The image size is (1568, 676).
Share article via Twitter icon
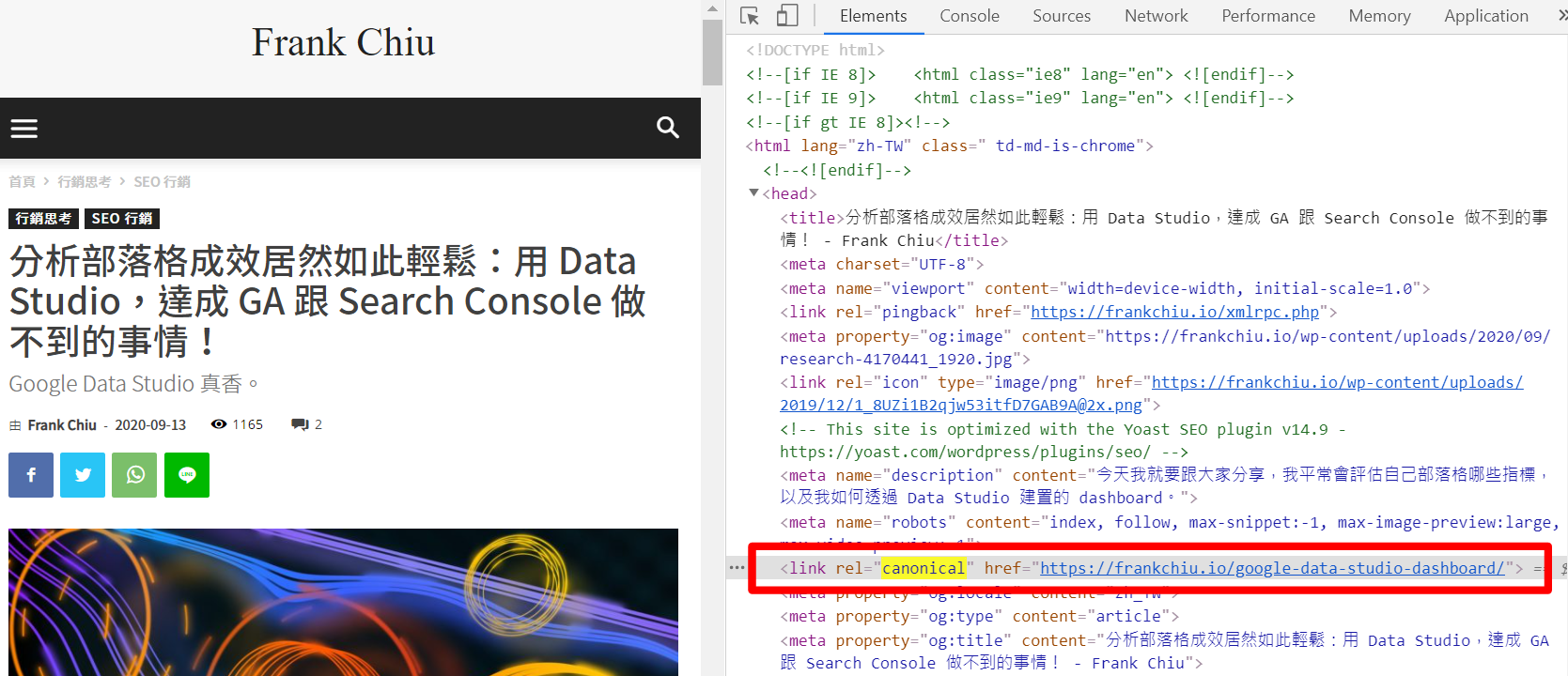click(x=83, y=475)
